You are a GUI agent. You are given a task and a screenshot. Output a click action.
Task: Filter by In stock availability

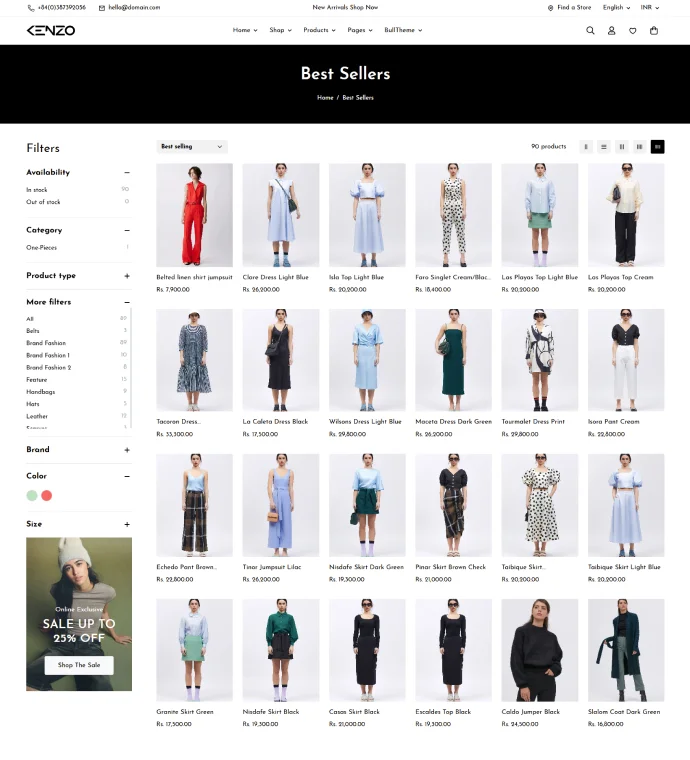[37, 190]
